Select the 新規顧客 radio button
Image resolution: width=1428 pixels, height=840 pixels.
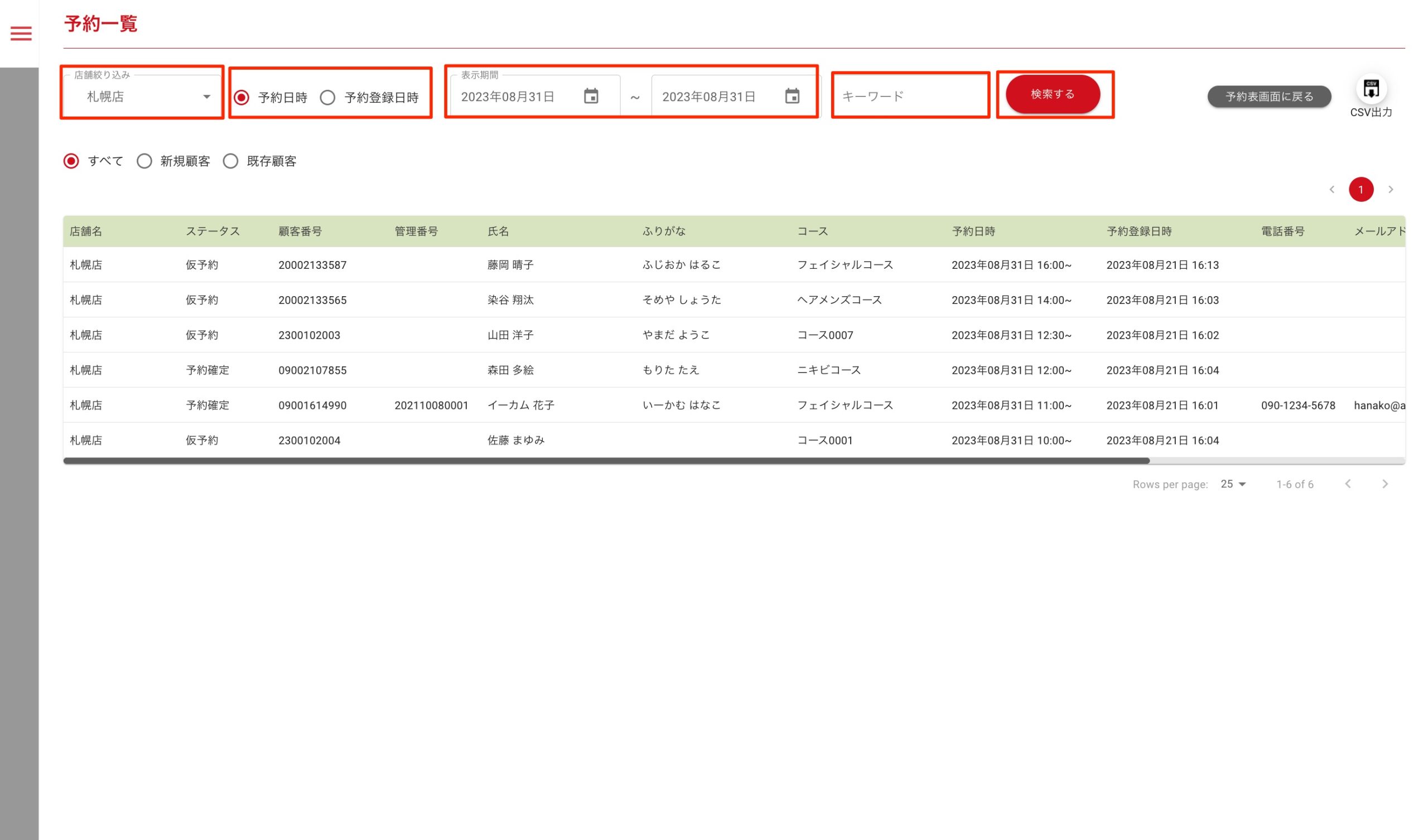[x=144, y=162]
